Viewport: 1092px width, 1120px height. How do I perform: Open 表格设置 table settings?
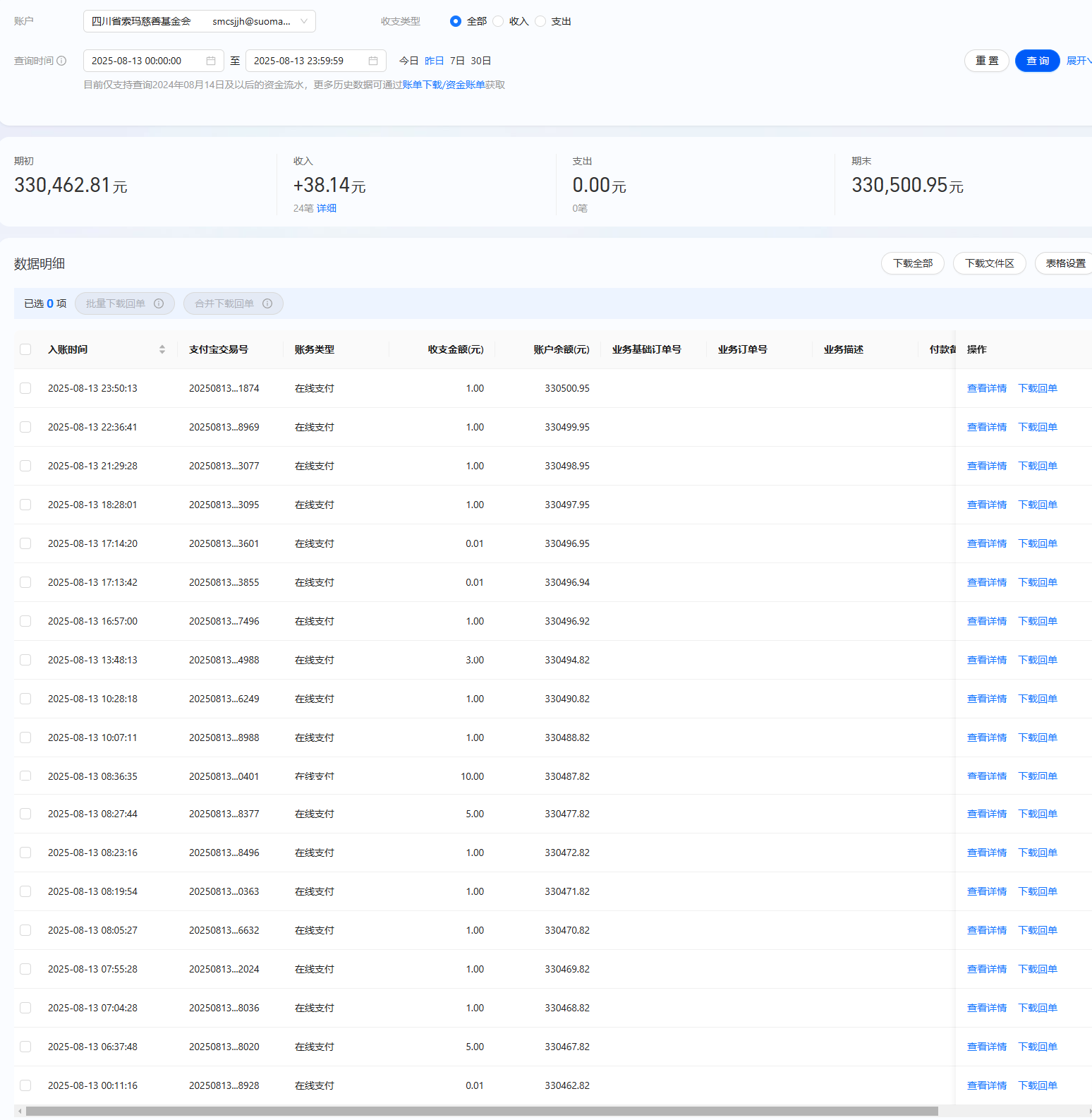(1065, 263)
